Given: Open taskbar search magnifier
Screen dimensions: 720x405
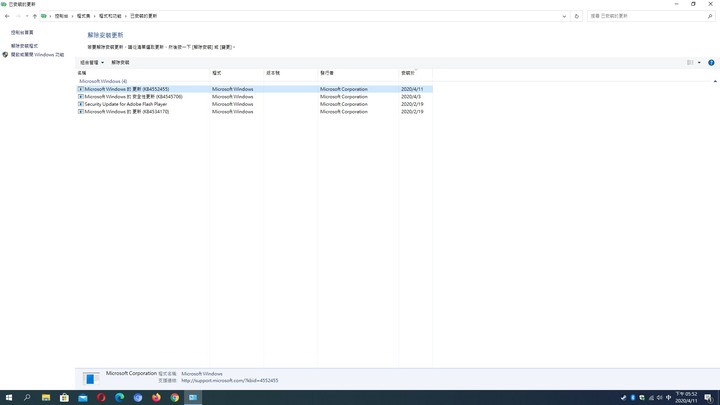Looking at the screenshot, I should [x=27, y=398].
